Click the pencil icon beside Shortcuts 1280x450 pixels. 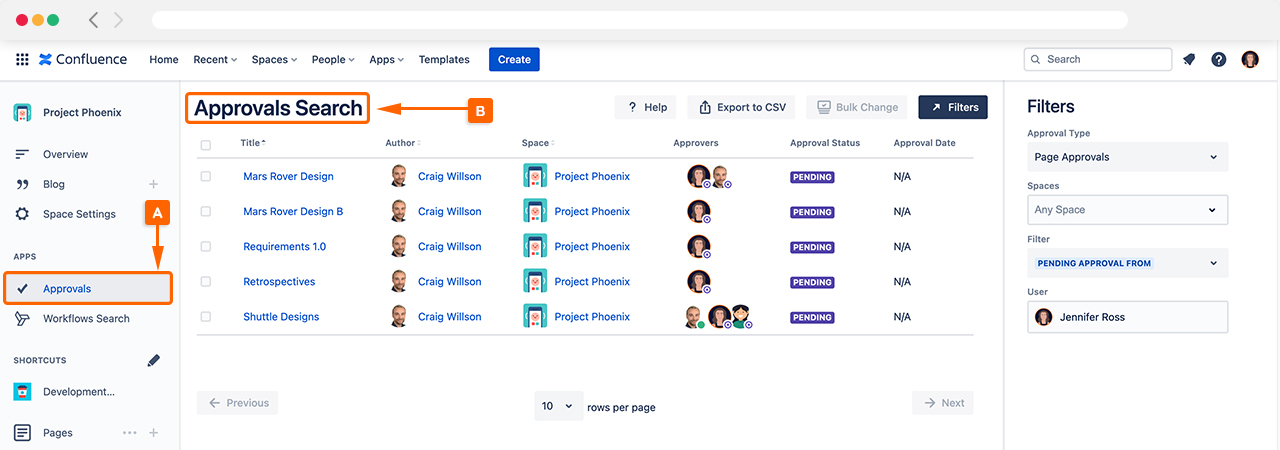153,360
